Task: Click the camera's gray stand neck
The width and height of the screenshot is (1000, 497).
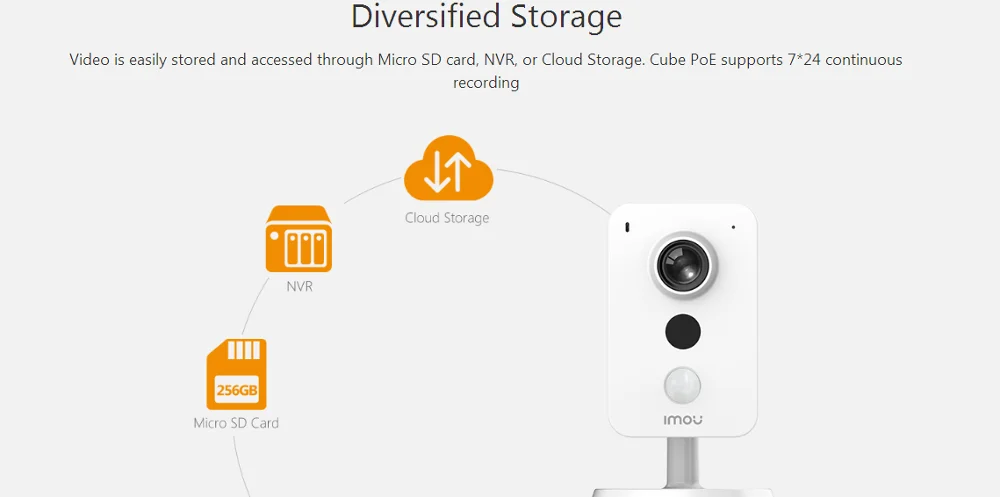Action: click(x=683, y=462)
